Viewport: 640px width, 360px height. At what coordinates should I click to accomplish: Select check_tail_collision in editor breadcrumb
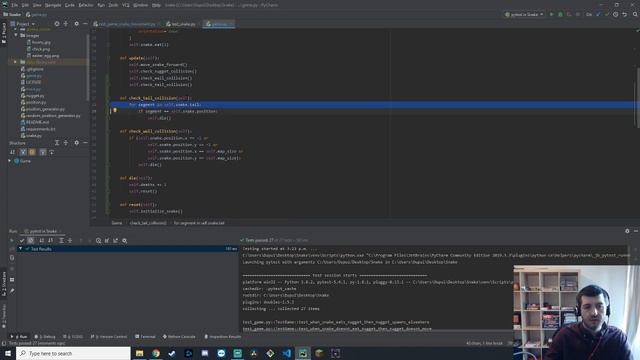[x=148, y=223]
